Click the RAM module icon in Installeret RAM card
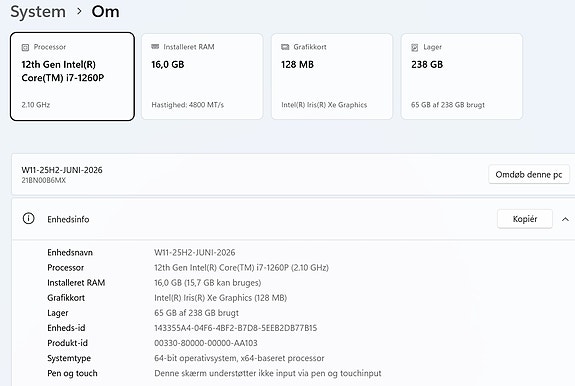 pos(155,47)
